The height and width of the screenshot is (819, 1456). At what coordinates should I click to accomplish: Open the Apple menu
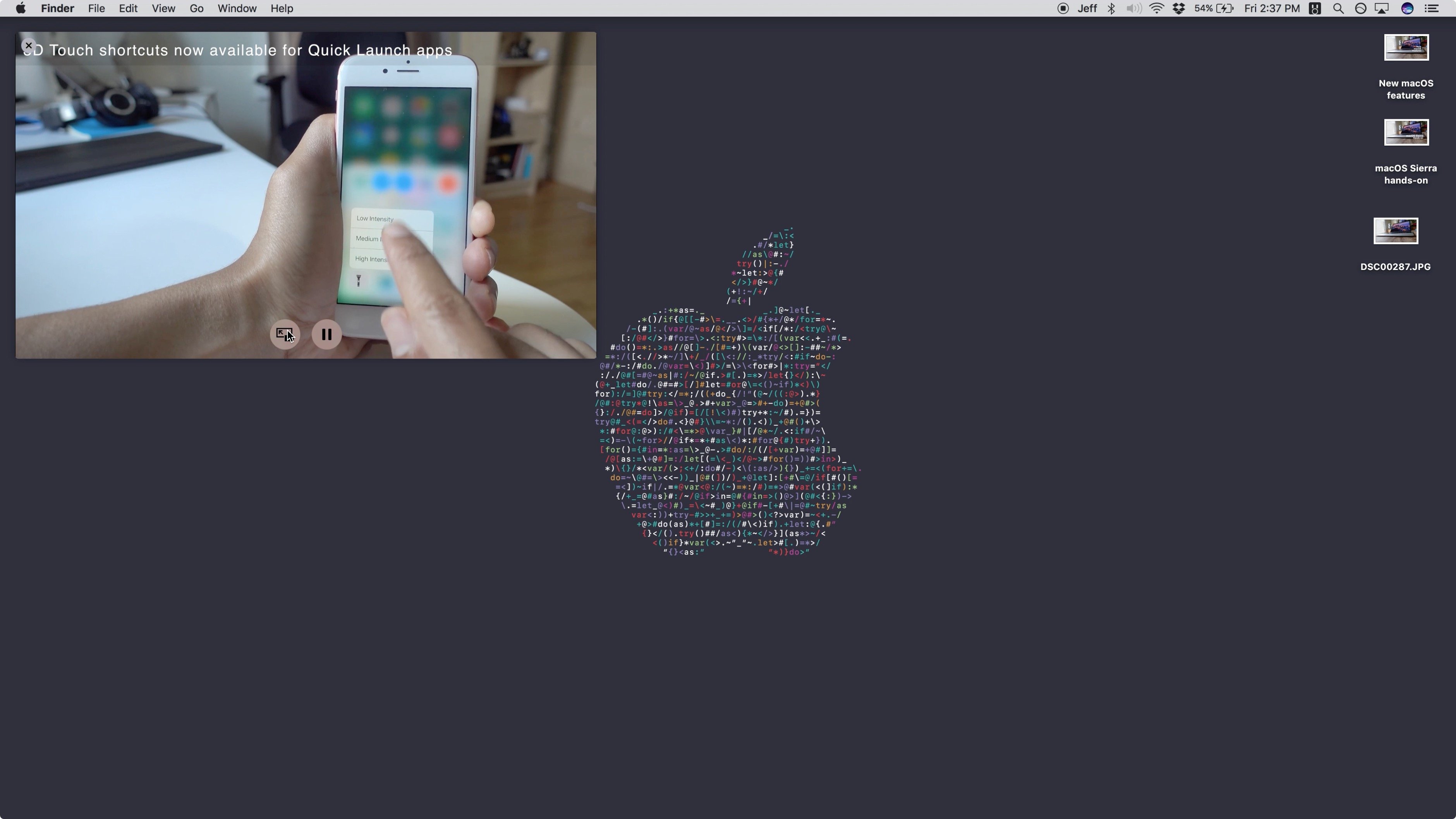click(x=21, y=9)
